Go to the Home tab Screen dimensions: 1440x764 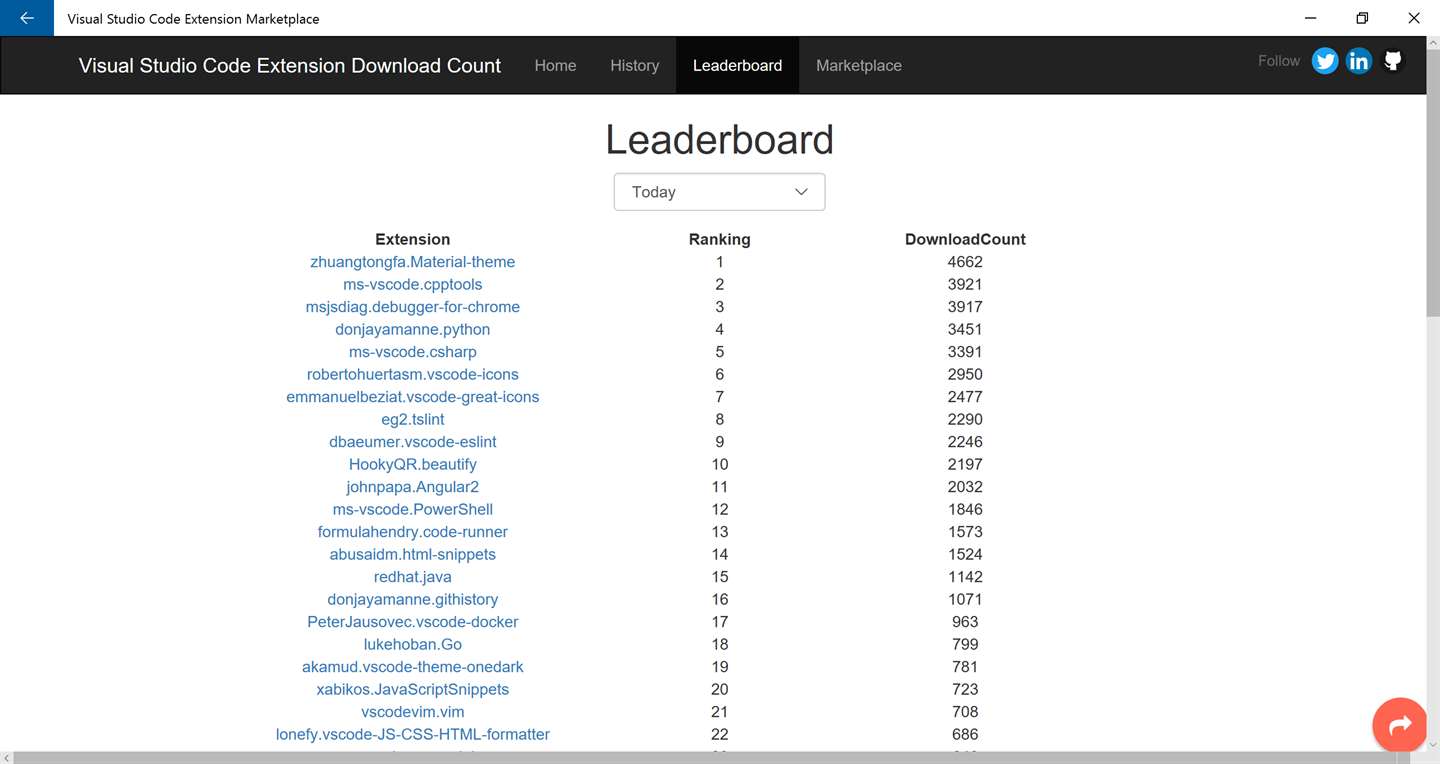(555, 65)
